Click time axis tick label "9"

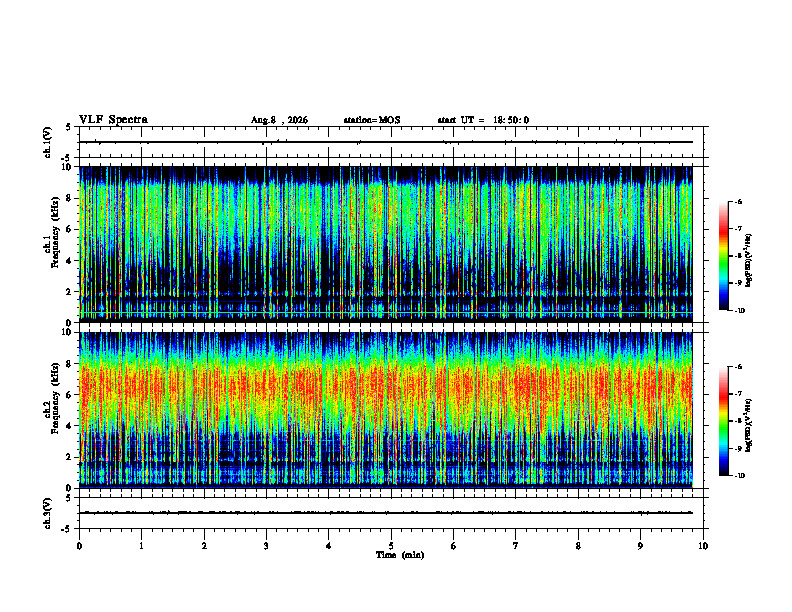pos(640,546)
